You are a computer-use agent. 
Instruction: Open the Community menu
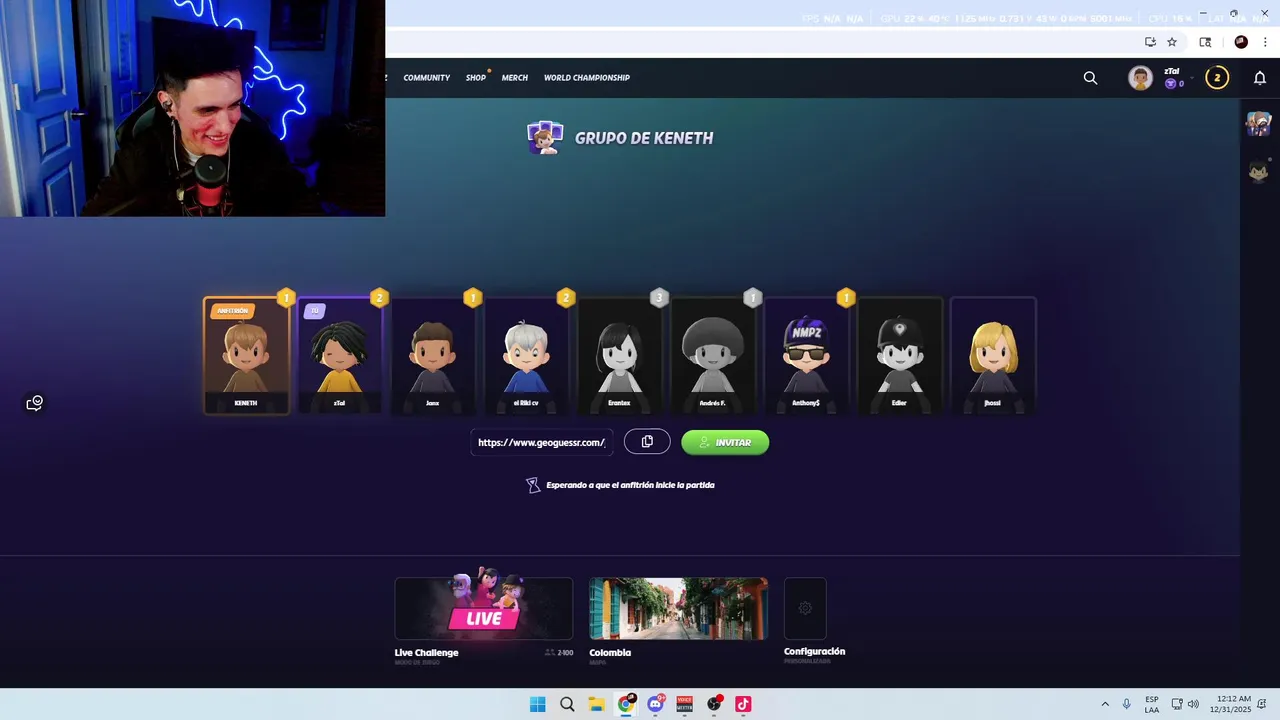coord(427,78)
